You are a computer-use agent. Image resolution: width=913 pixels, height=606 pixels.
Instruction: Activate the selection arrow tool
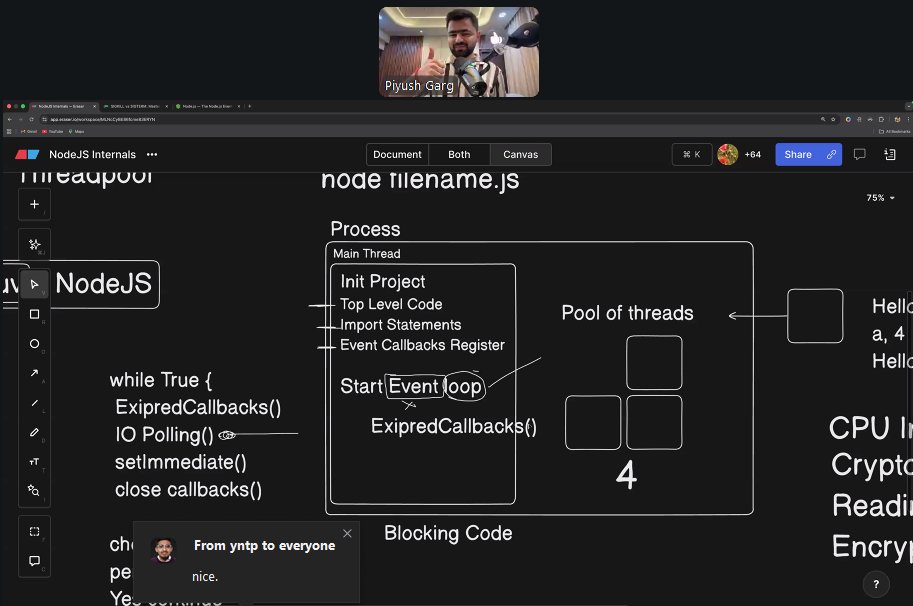[34, 283]
